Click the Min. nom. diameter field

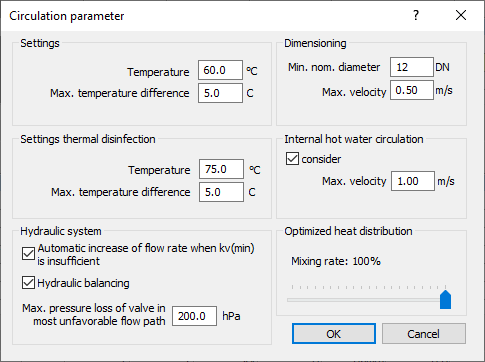(412, 67)
